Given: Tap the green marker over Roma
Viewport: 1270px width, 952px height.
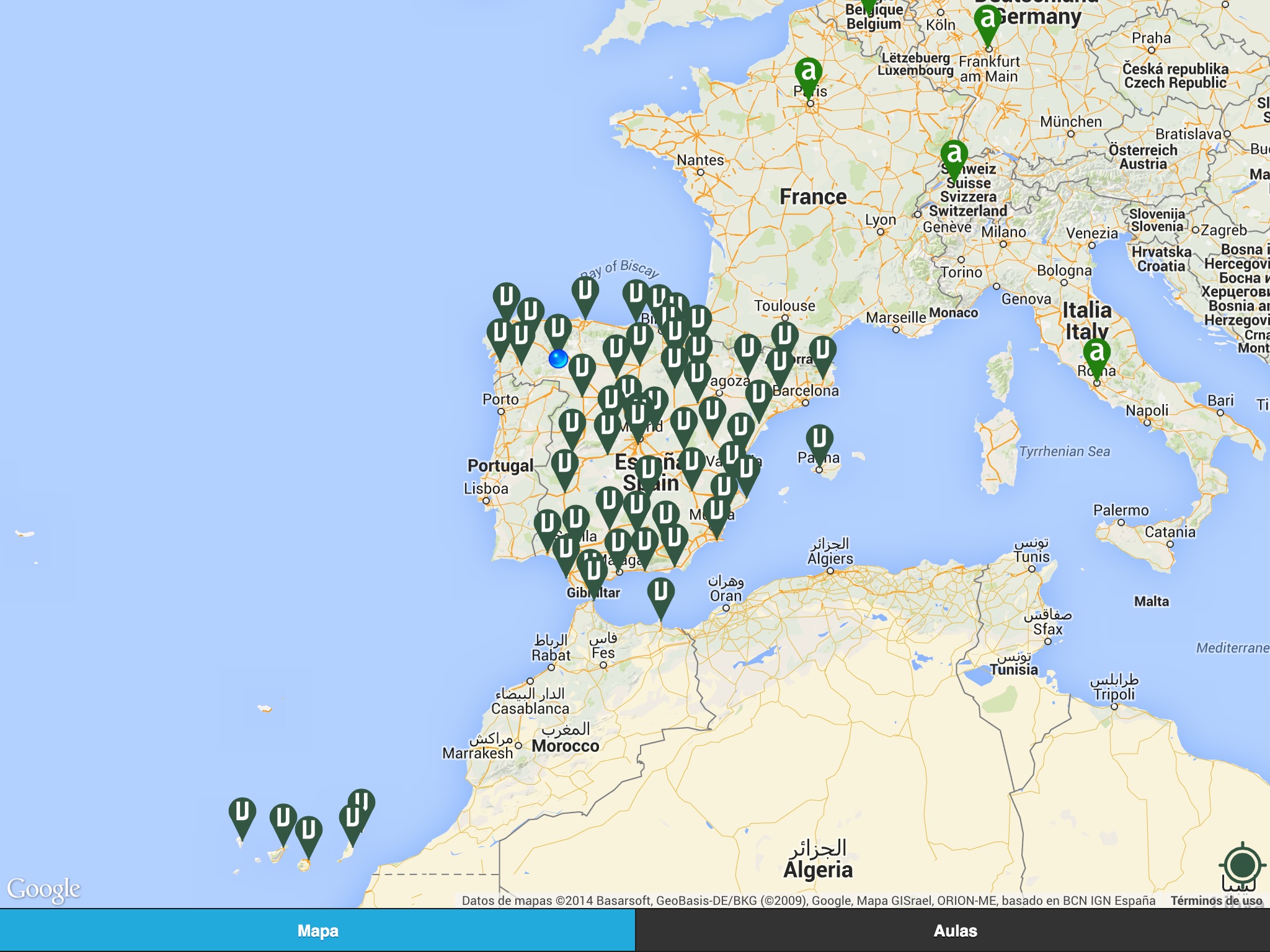Looking at the screenshot, I should [x=1097, y=353].
